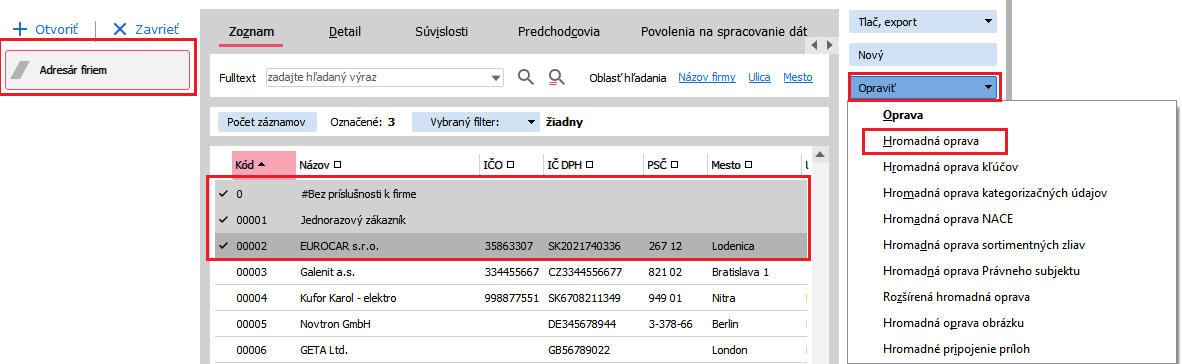Click the plus icon next to Otvoriť
This screenshot has width=1182, height=364.
(20, 29)
